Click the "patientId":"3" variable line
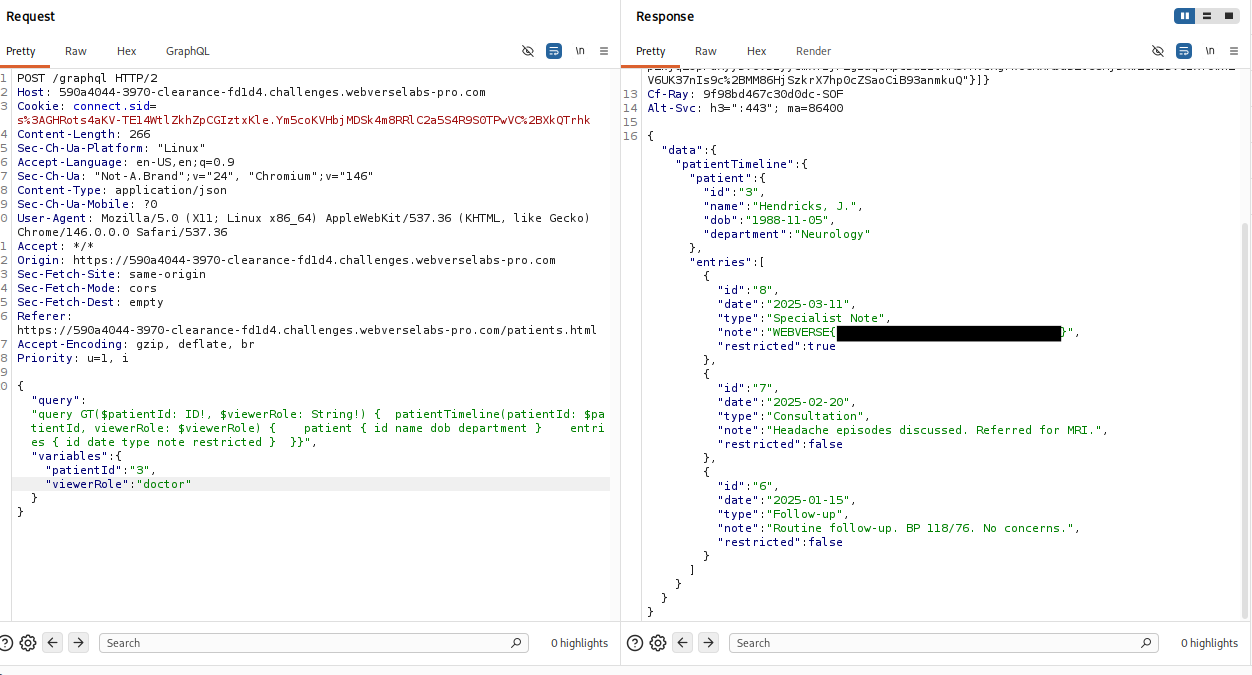The width and height of the screenshot is (1252, 675). 101,470
